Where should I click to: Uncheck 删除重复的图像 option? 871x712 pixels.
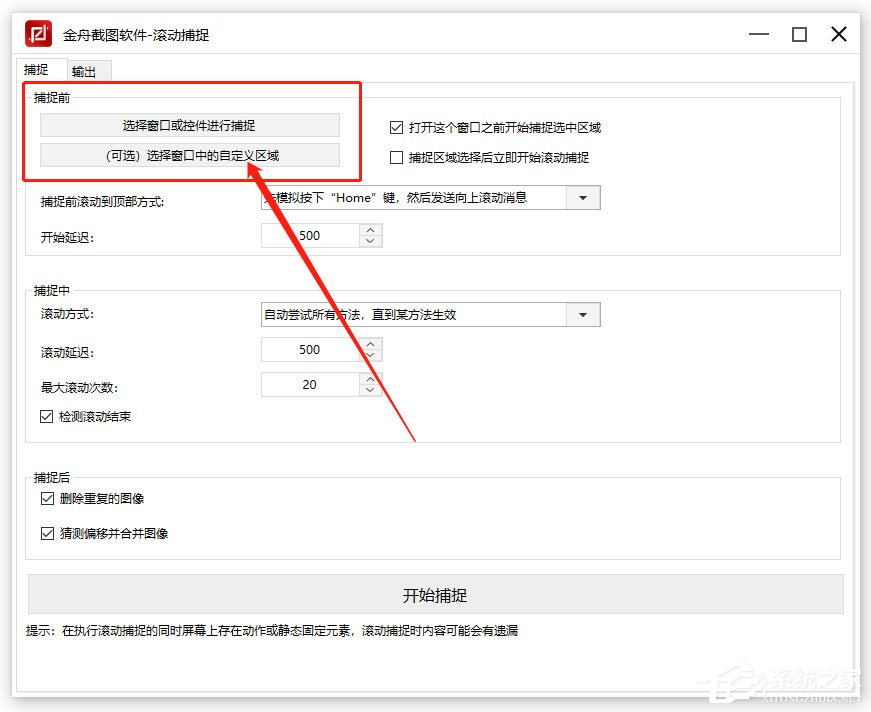click(47, 497)
